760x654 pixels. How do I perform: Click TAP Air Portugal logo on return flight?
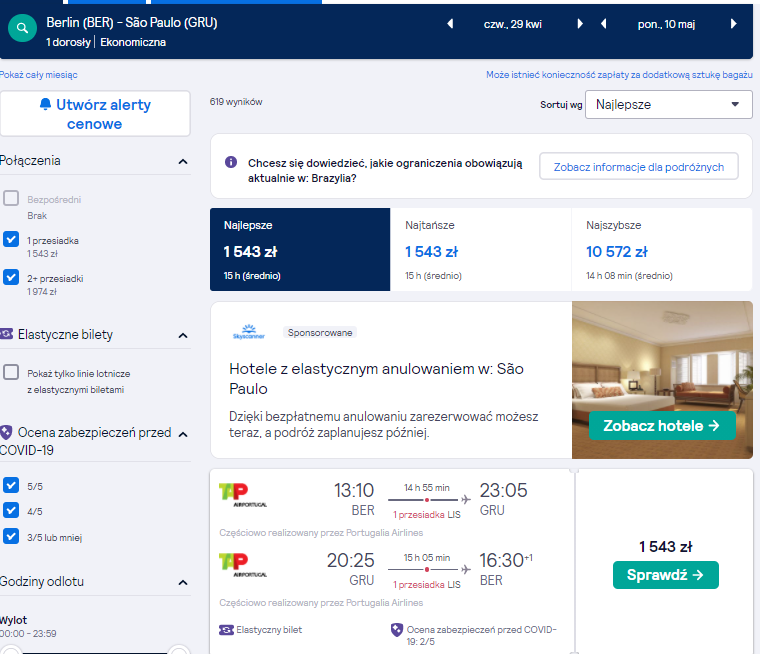pyautogui.click(x=242, y=565)
